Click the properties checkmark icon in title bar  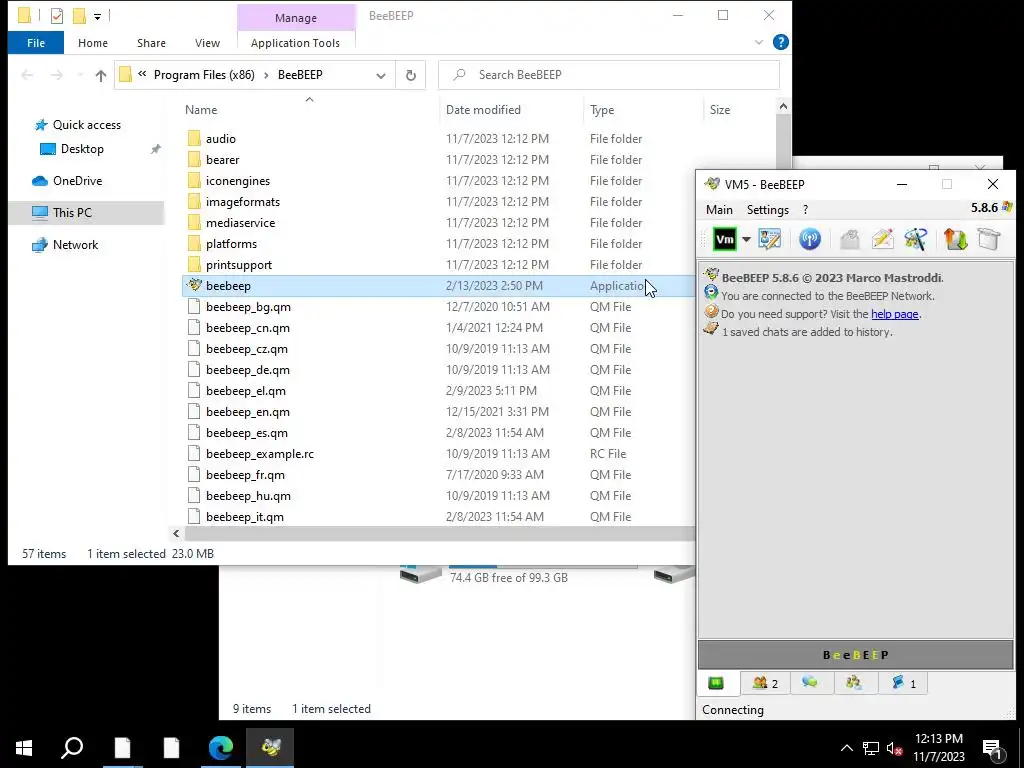[x=57, y=16]
